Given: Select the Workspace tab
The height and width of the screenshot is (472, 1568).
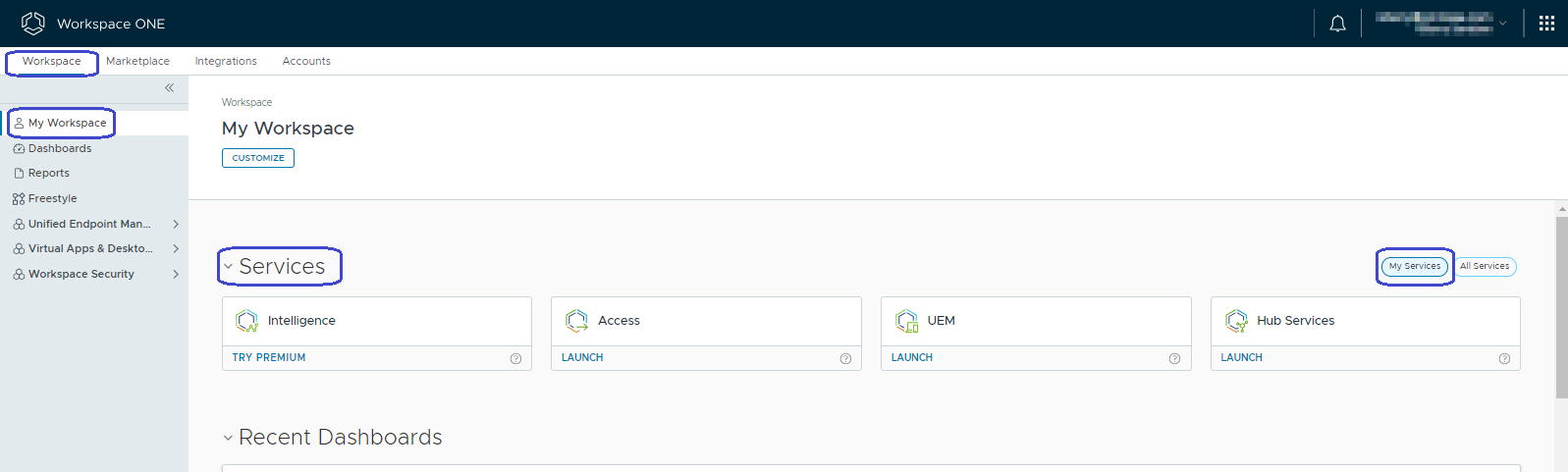Looking at the screenshot, I should pyautogui.click(x=52, y=61).
